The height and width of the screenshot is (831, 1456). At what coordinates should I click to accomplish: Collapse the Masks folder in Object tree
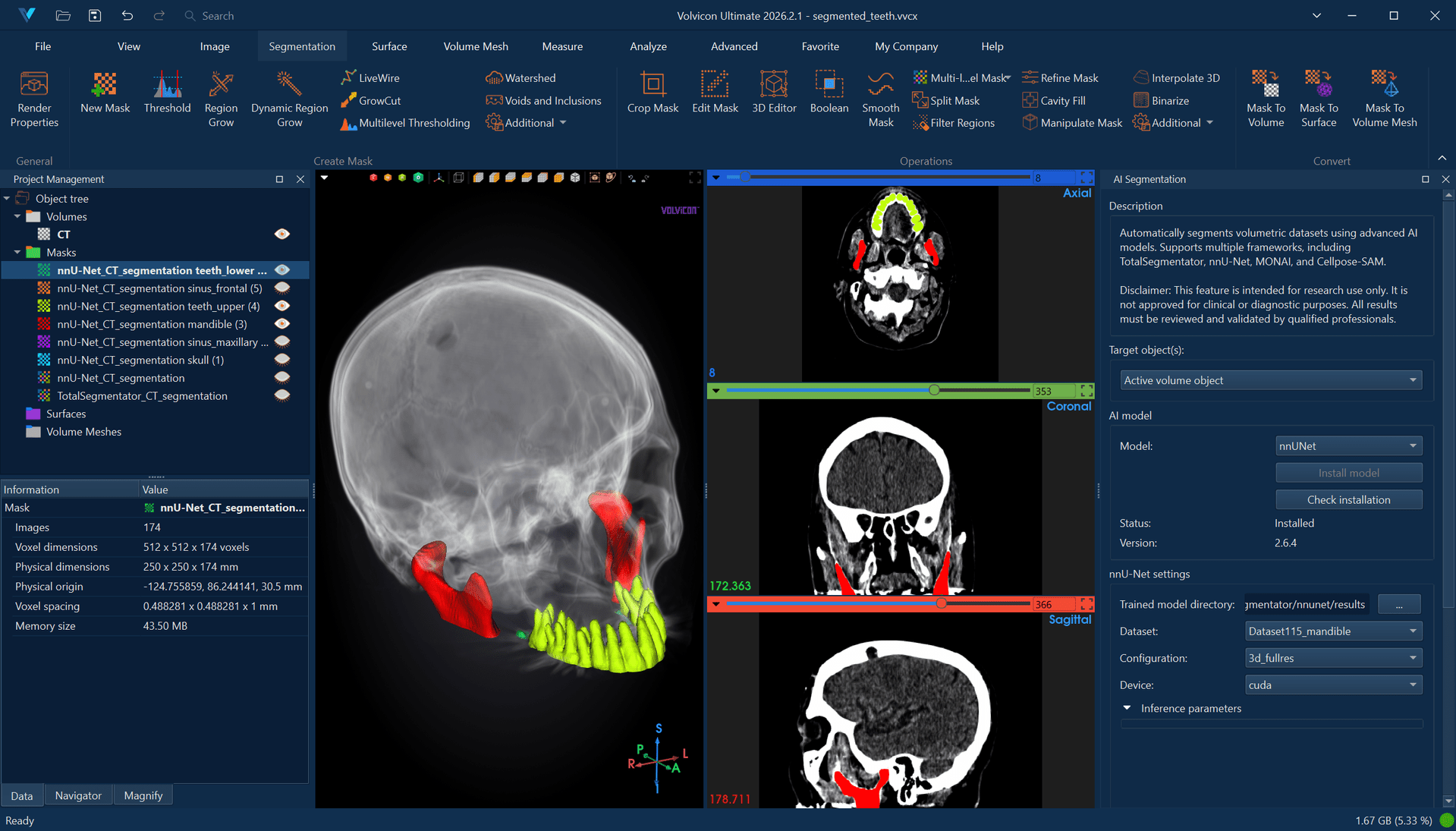tap(17, 252)
